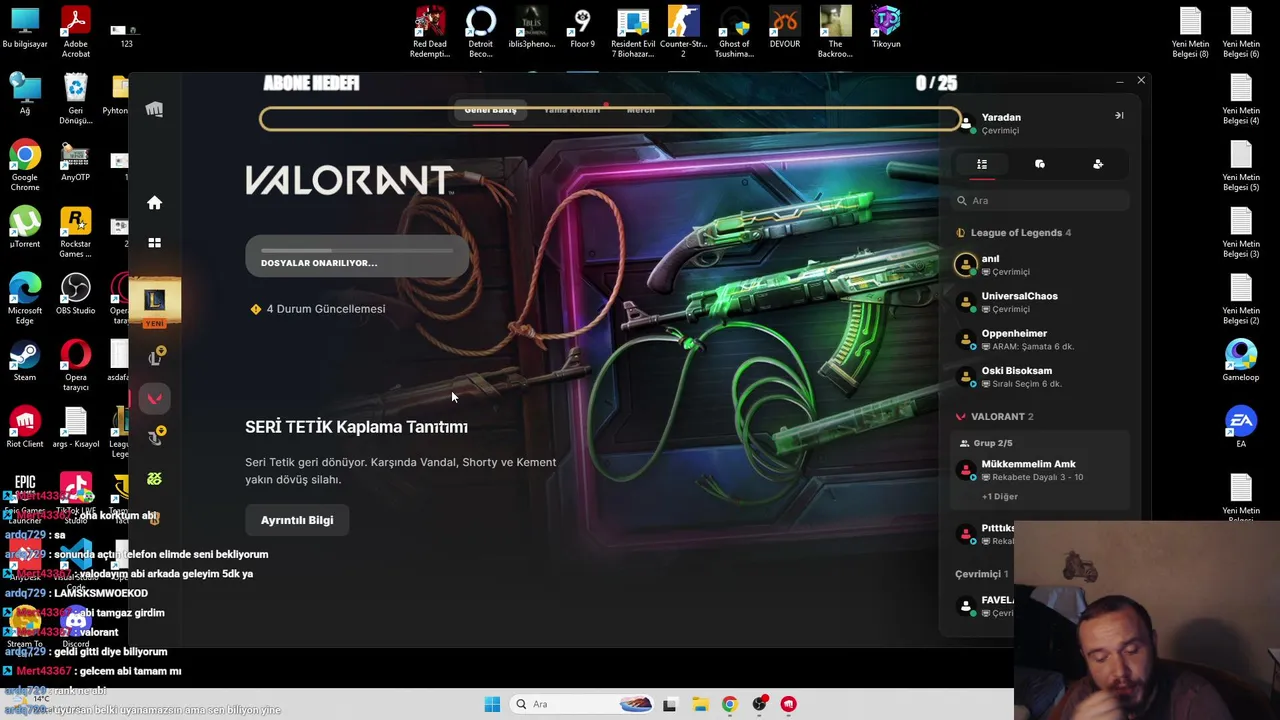
Task: Collapse the friends panel with arrow icon
Action: (x=1119, y=116)
